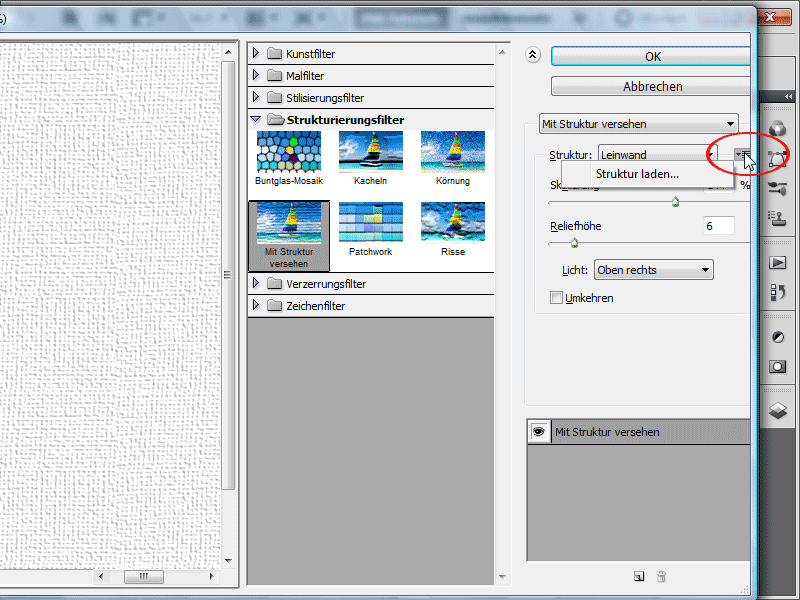Enable the Umkehren checkbox

(556, 298)
